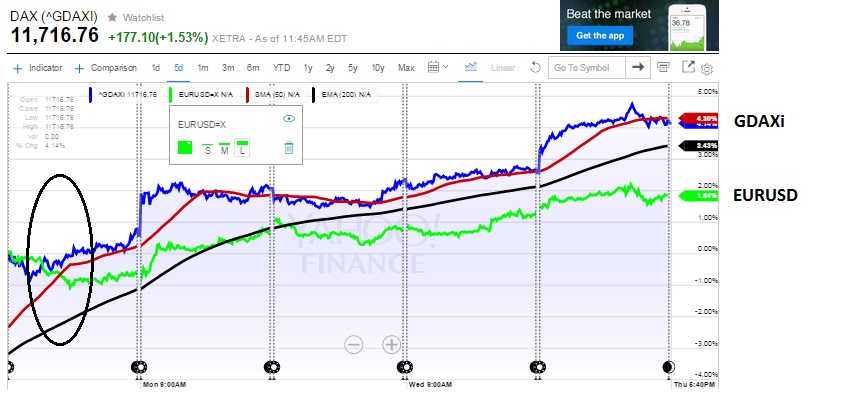
Task: Choose small line thickness S
Action: [x=208, y=149]
